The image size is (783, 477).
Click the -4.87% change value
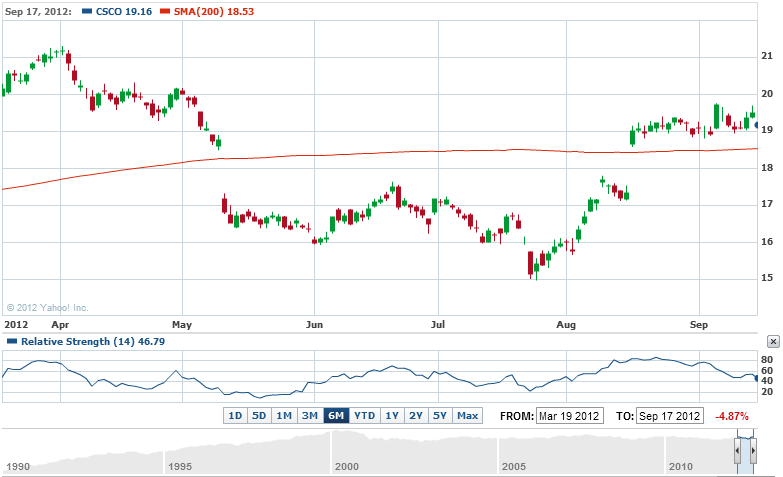coord(732,416)
